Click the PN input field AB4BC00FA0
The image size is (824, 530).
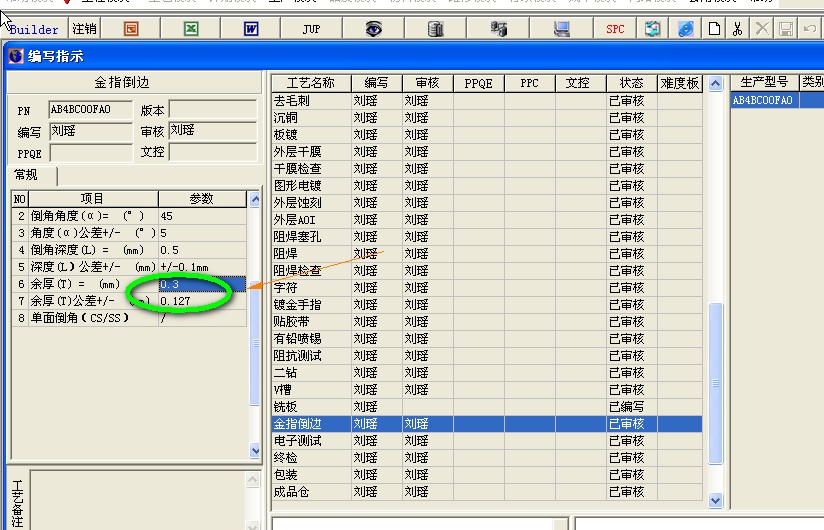tap(90, 110)
